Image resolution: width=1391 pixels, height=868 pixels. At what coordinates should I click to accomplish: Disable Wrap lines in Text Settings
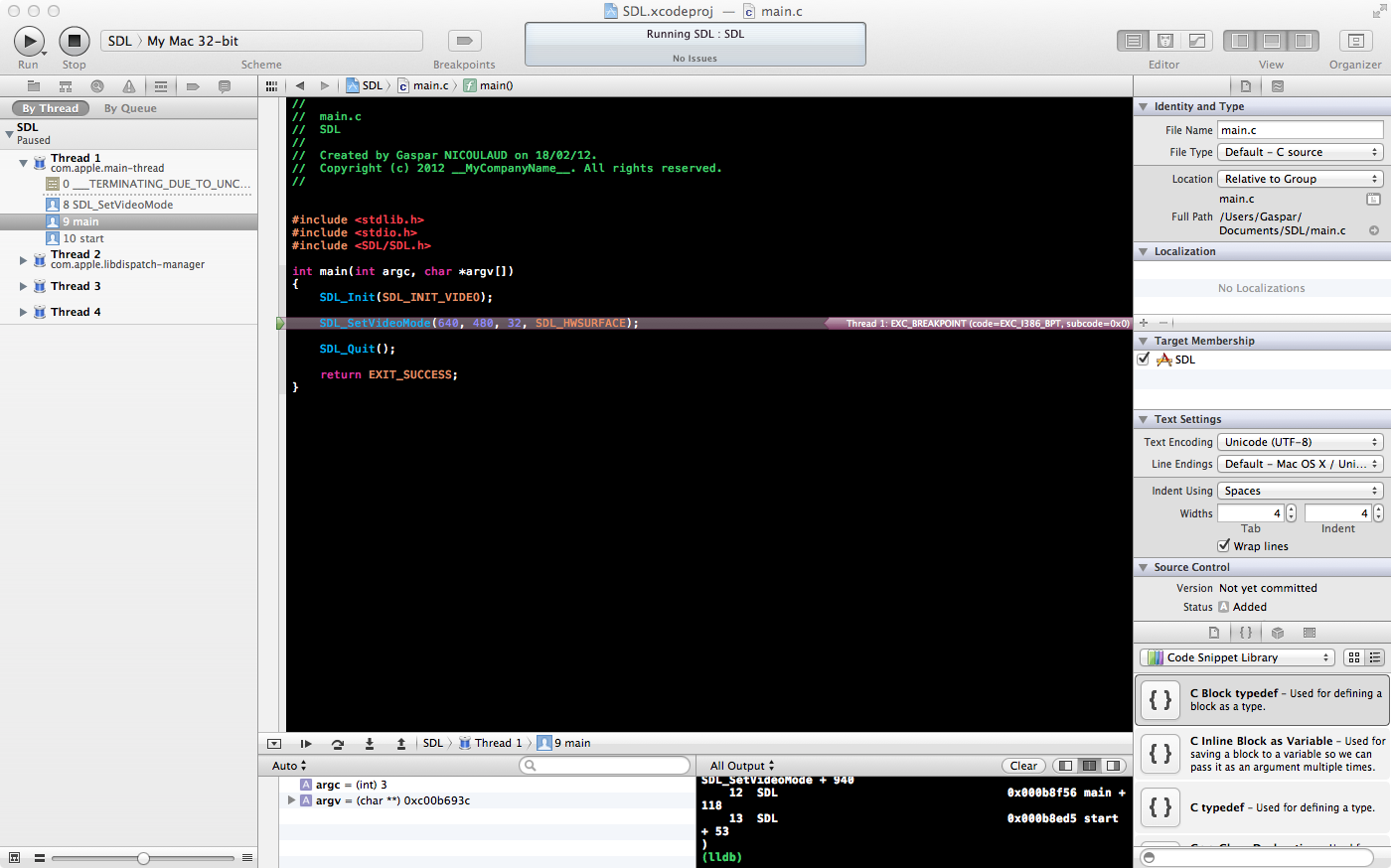pyautogui.click(x=1225, y=545)
